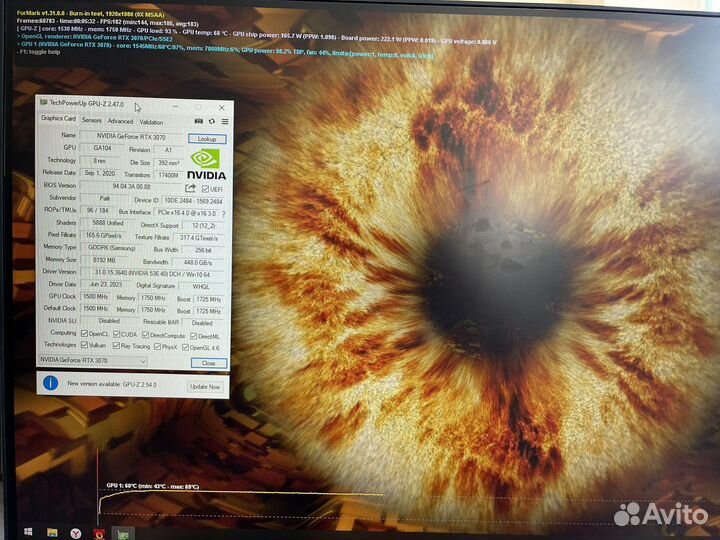
Task: Click the GPU-Z taskbar icon
Action: click(x=123, y=534)
